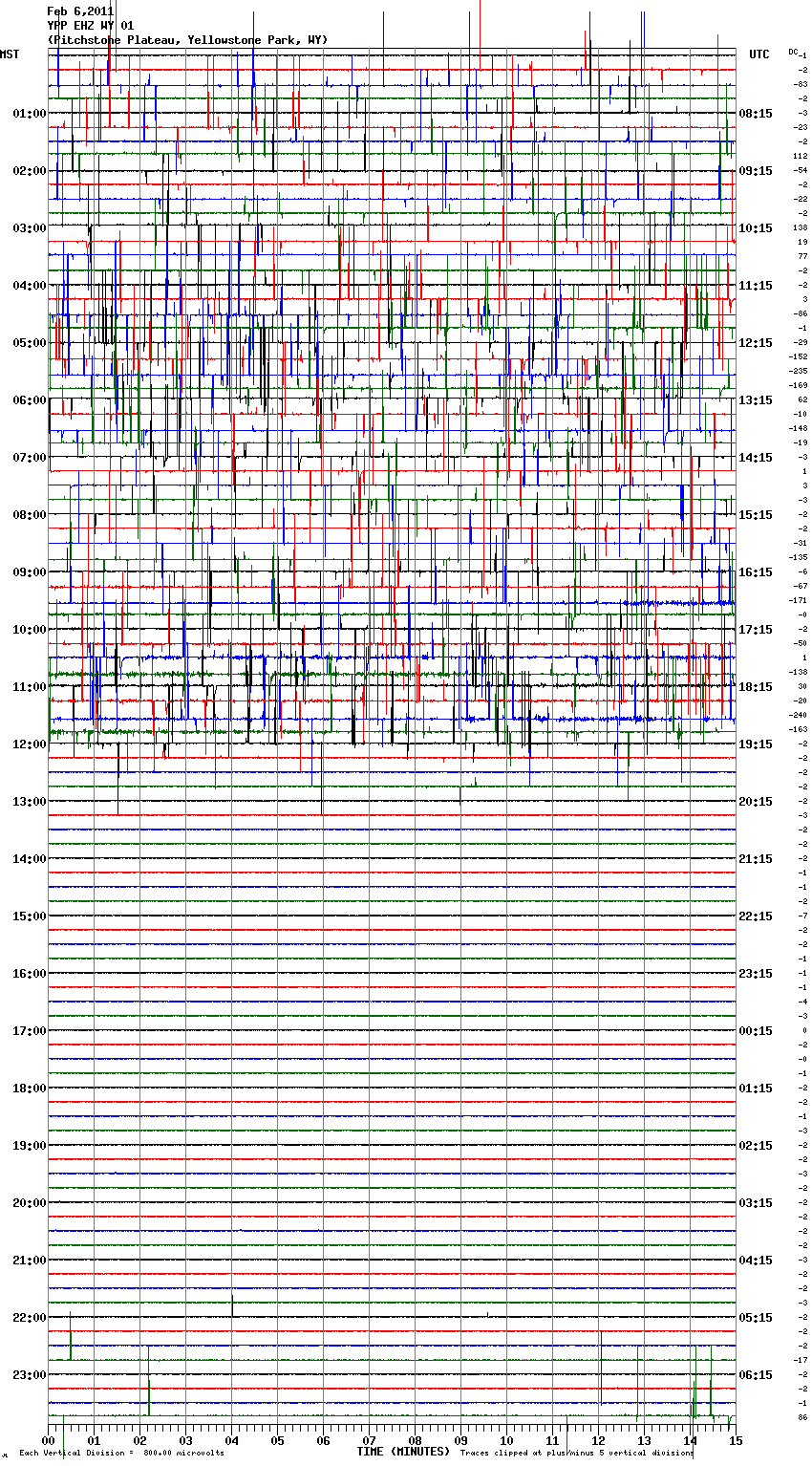Click the DC offset value -240
This screenshot has width=812, height=1466.
799,715
